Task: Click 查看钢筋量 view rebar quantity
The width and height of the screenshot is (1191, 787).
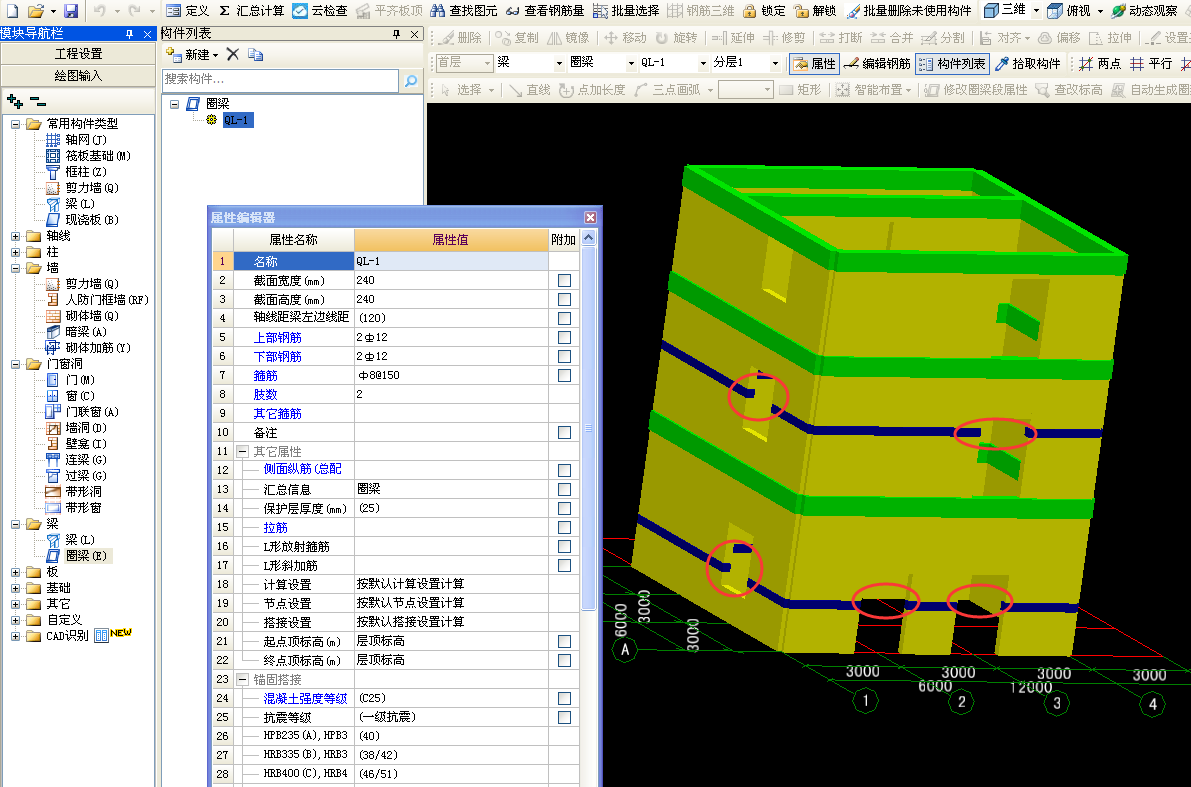Action: pyautogui.click(x=545, y=11)
